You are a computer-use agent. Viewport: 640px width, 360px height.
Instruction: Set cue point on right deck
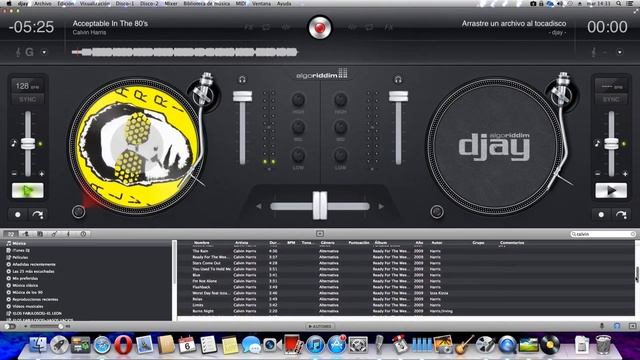pos(601,214)
